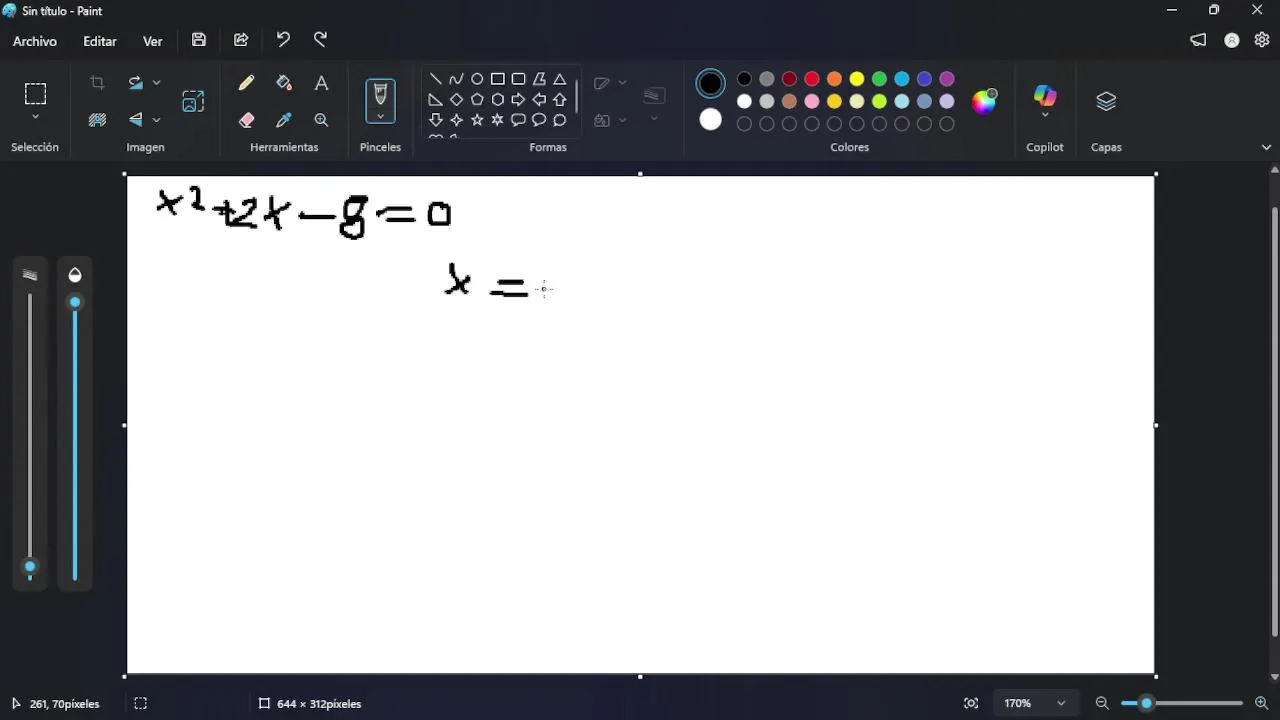The image size is (1280, 720).
Task: Click the Save icon in title bar
Action: pyautogui.click(x=199, y=40)
